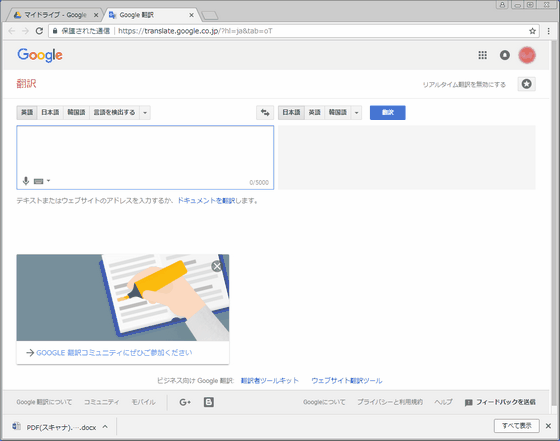Click the browser forward arrow

click(x=25, y=31)
